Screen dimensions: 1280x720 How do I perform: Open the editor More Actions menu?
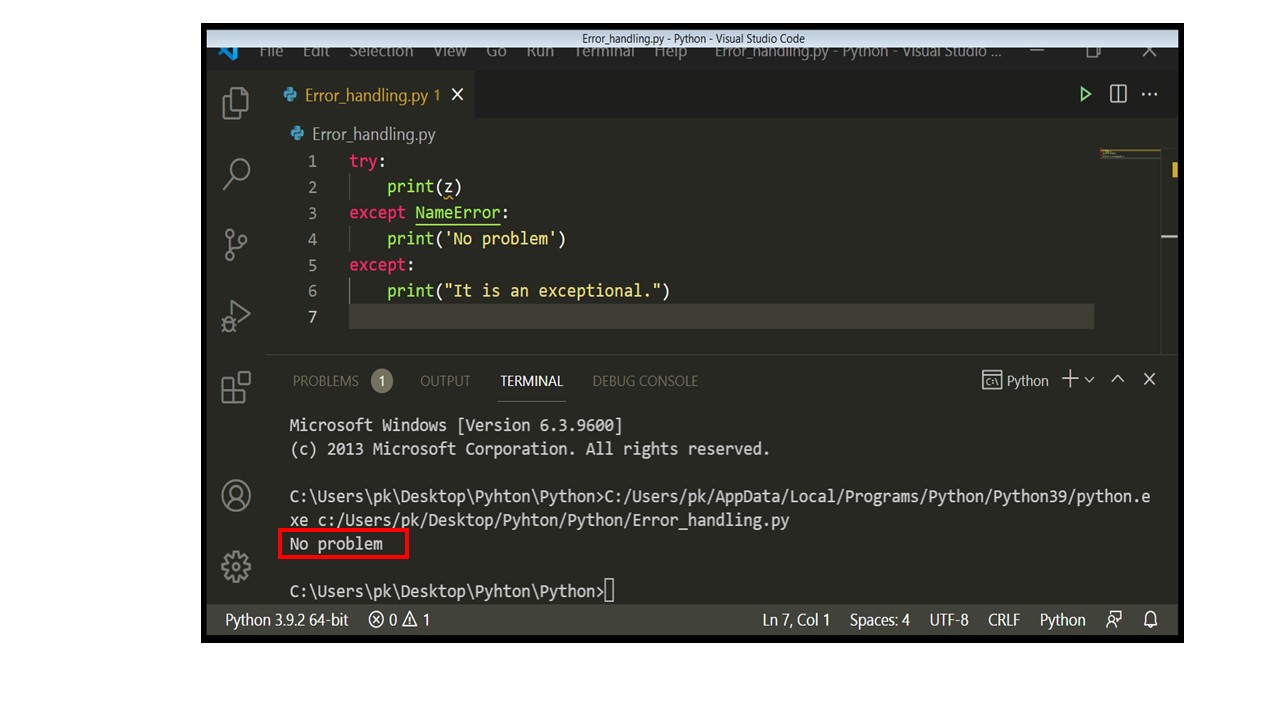[x=1149, y=94]
